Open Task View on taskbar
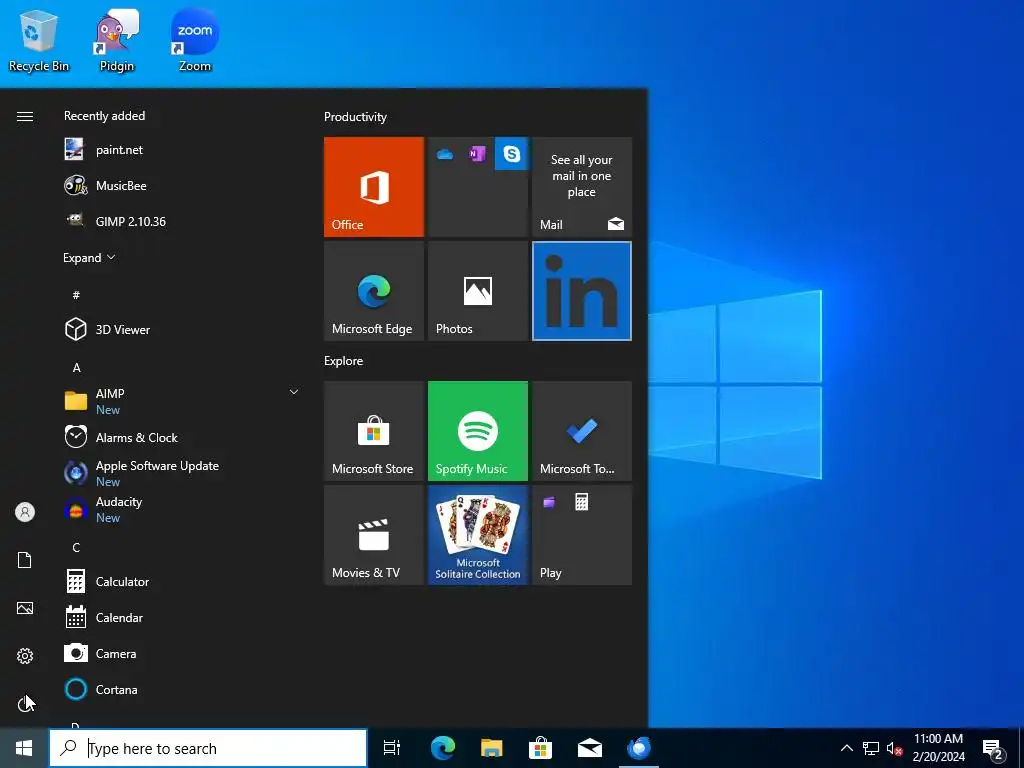This screenshot has height=768, width=1024. point(392,748)
